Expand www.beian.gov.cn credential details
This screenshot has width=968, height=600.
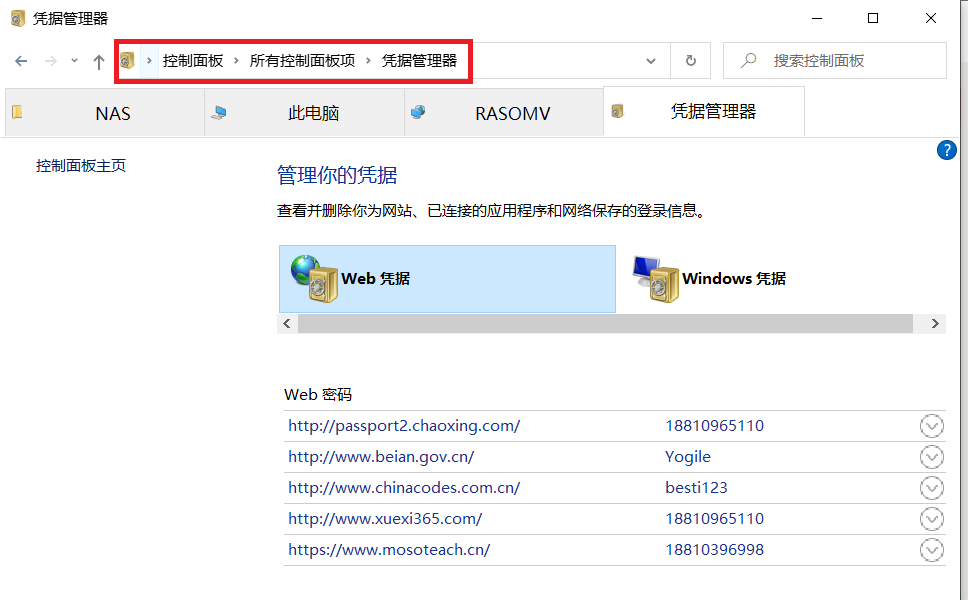pos(932,457)
